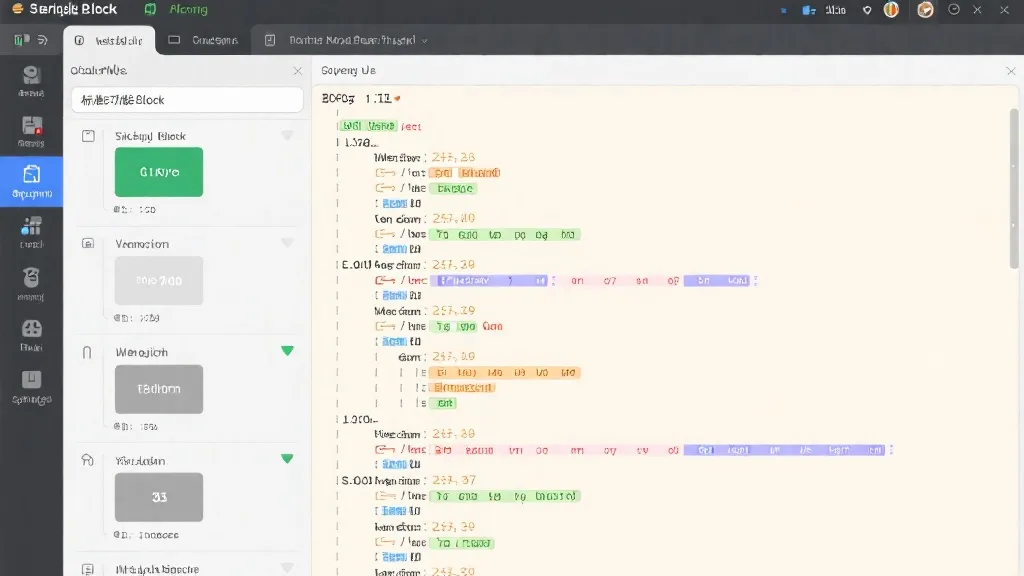
Task: Expand the Sicbpy Block dropdown arrow
Action: 287,135
